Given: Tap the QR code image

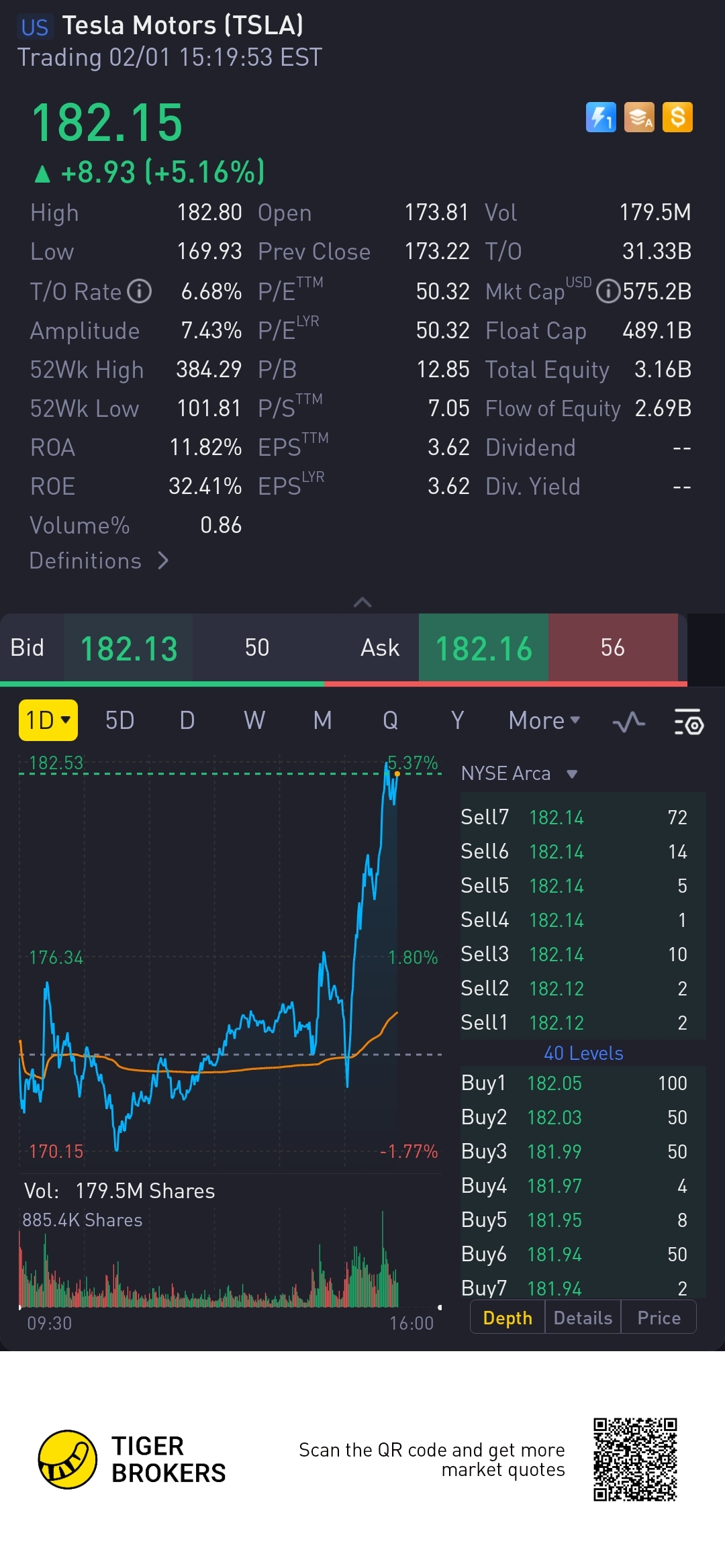Looking at the screenshot, I should [x=635, y=1459].
